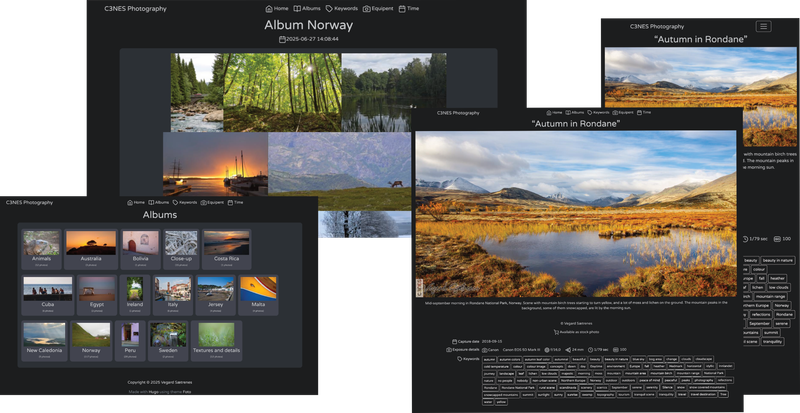800x413 pixels.
Task: Select the 'autumn colors' keyword tag
Action: 510,359
